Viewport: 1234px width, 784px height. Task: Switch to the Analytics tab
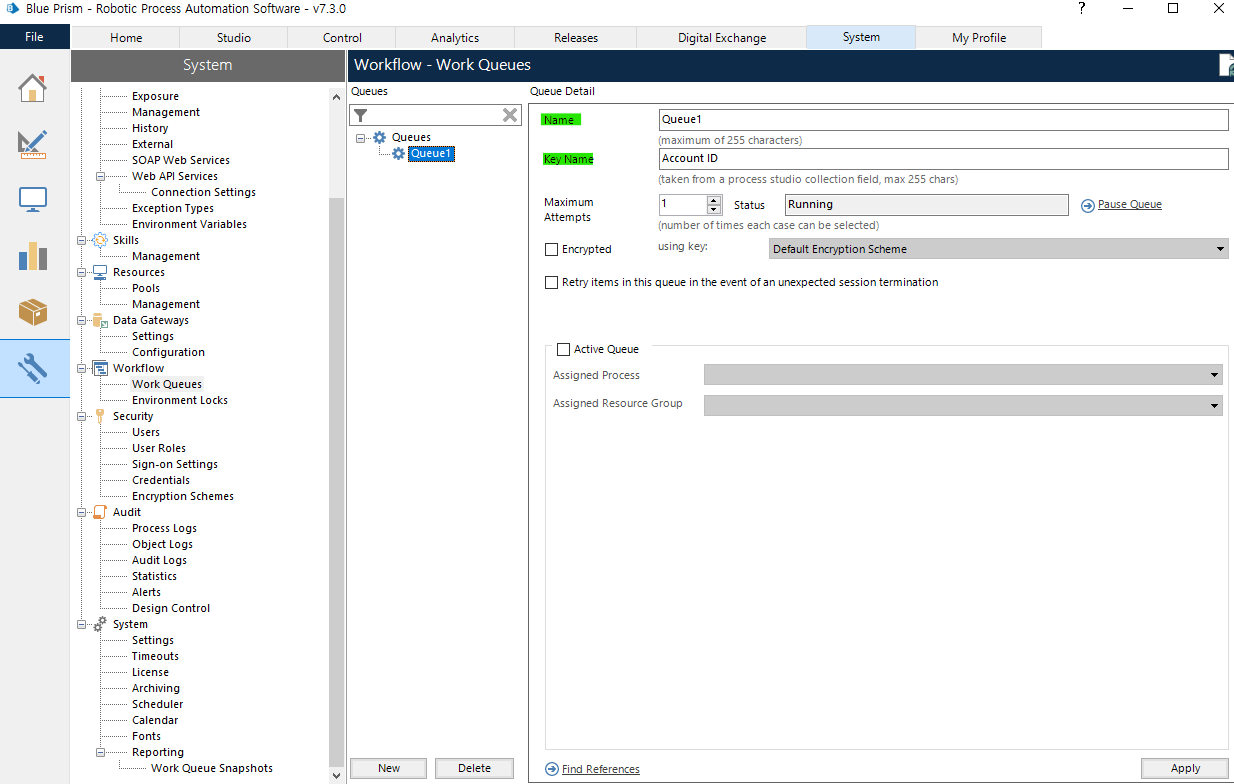pyautogui.click(x=455, y=38)
